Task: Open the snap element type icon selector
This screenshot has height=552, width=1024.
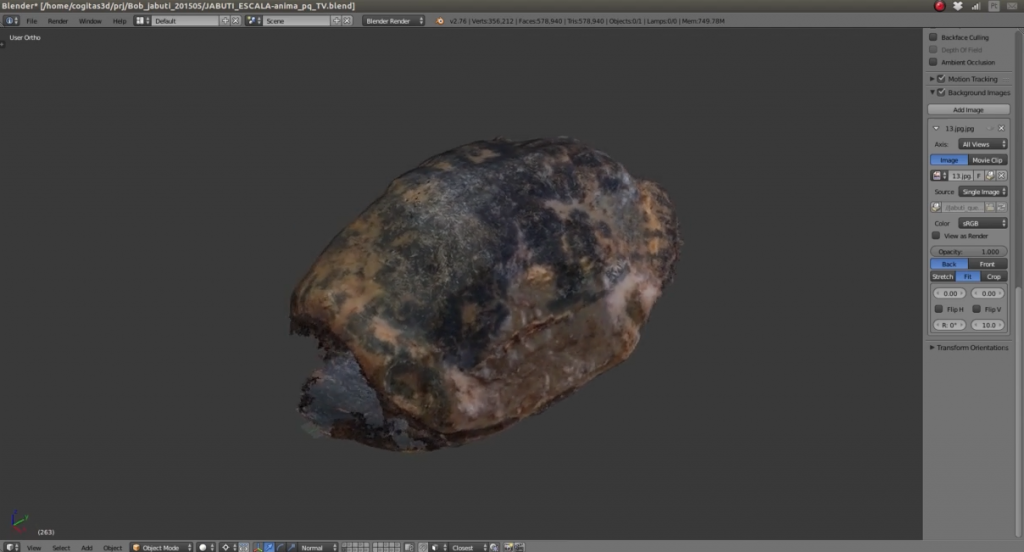Action: pos(438,547)
